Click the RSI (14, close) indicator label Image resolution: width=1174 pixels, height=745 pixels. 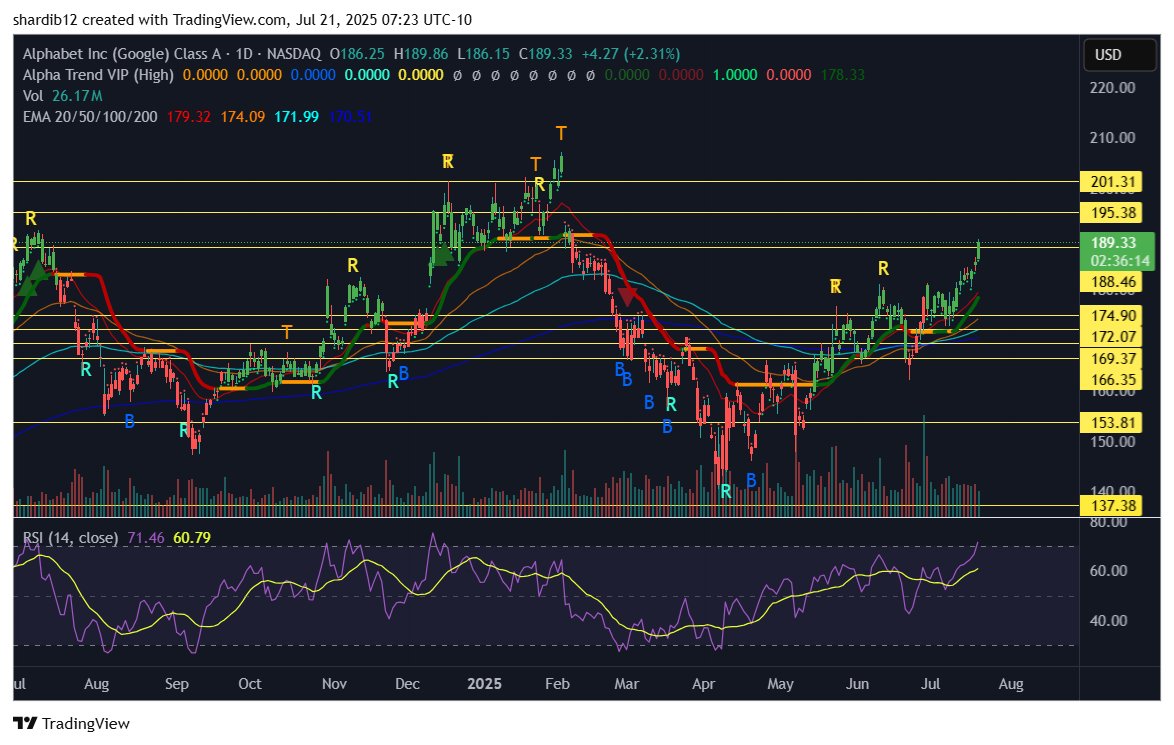point(70,538)
